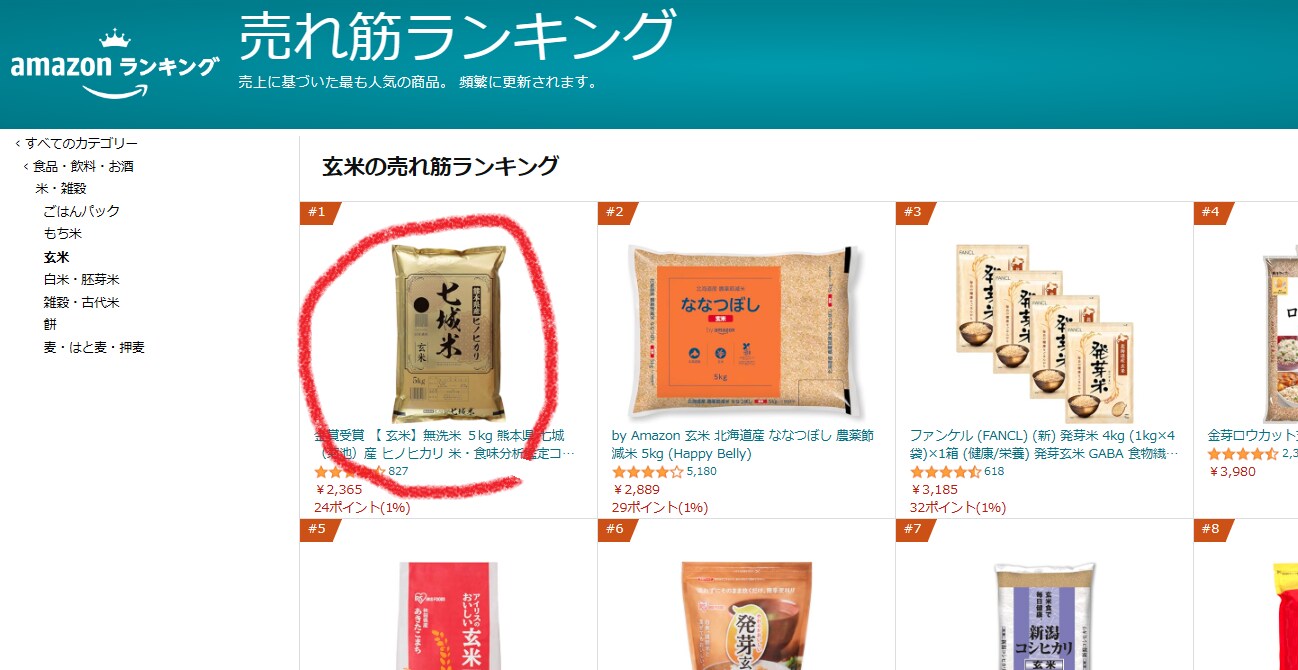The image size is (1298, 670).
Task: Open the 米・雑穀 category
Action: pos(61,188)
